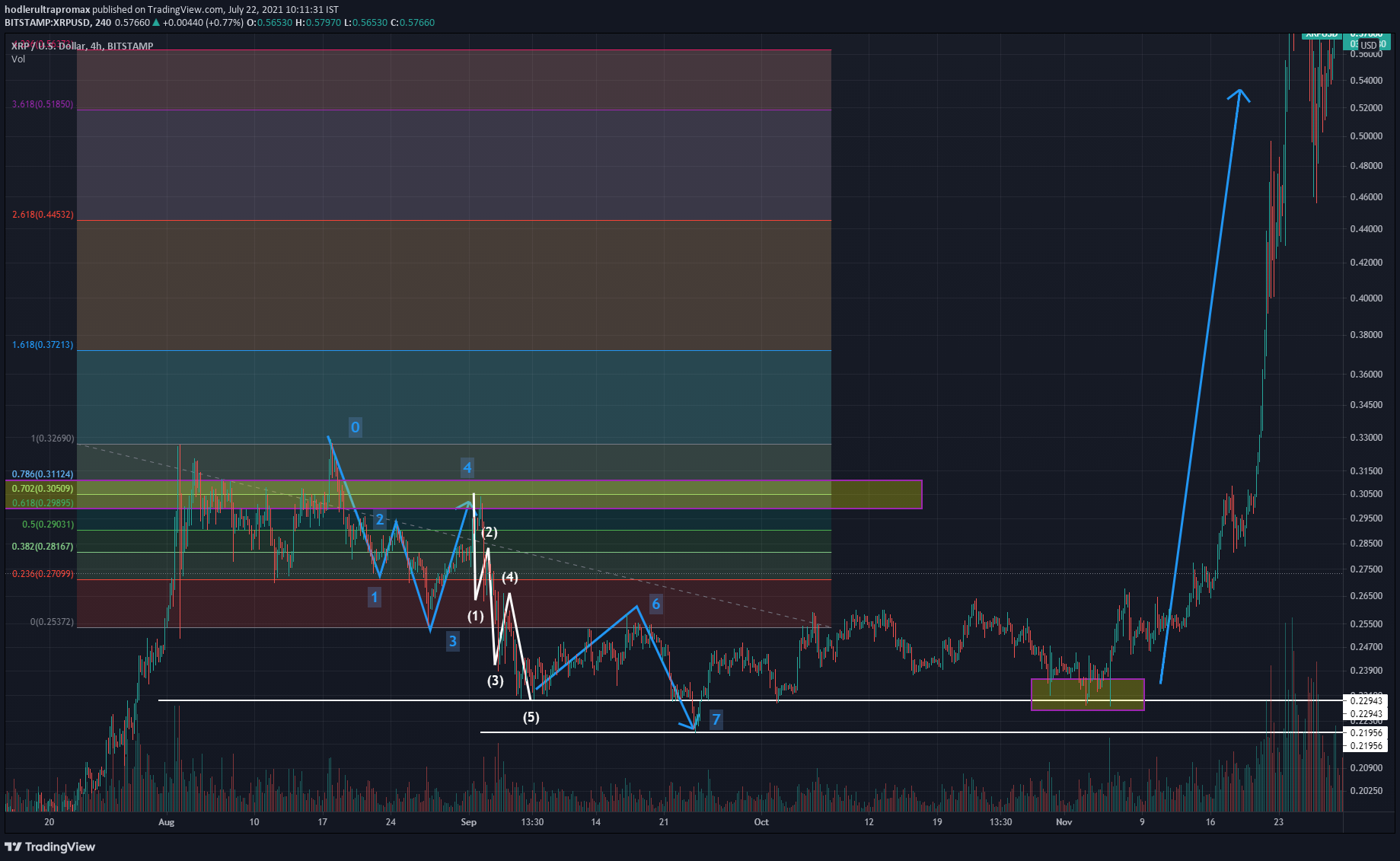Click the 0.46000 price axis label

pos(1366,197)
